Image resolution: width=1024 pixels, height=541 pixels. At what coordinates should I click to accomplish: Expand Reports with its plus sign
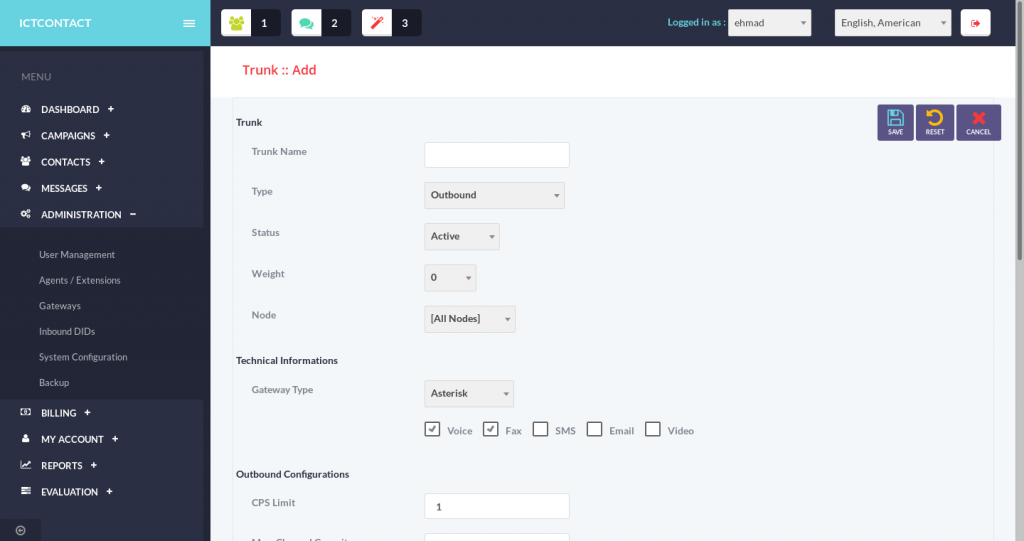pos(93,465)
